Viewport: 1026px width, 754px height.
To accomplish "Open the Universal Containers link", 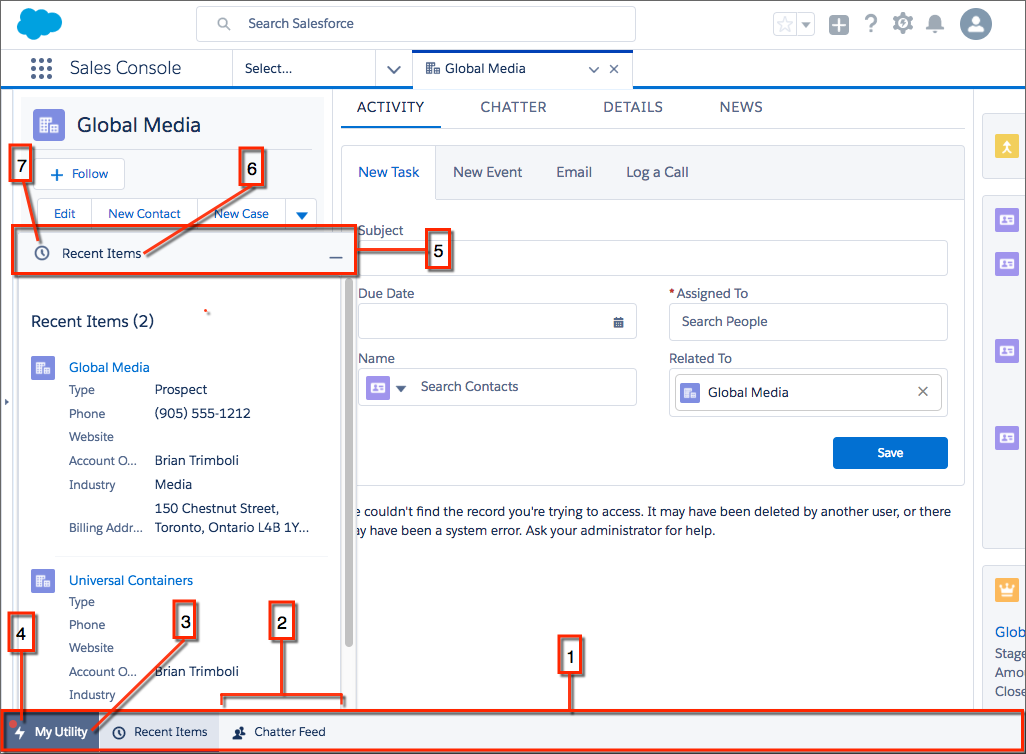I will 131,581.
